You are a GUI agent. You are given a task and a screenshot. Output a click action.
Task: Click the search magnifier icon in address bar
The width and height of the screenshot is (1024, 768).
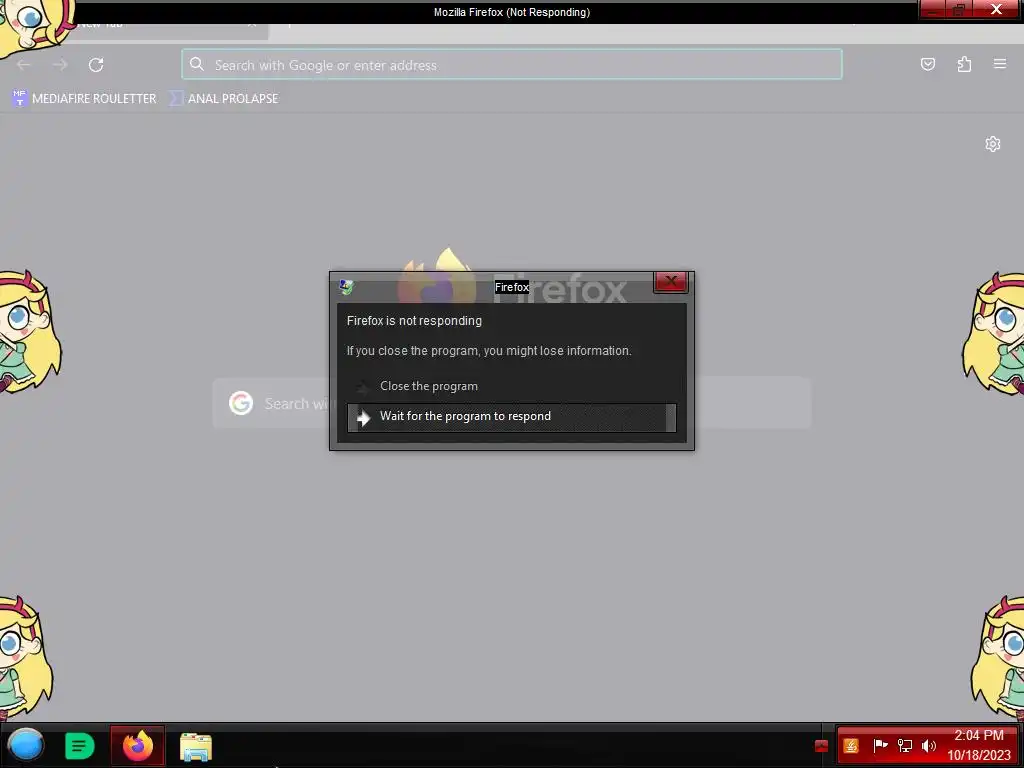pos(197,64)
